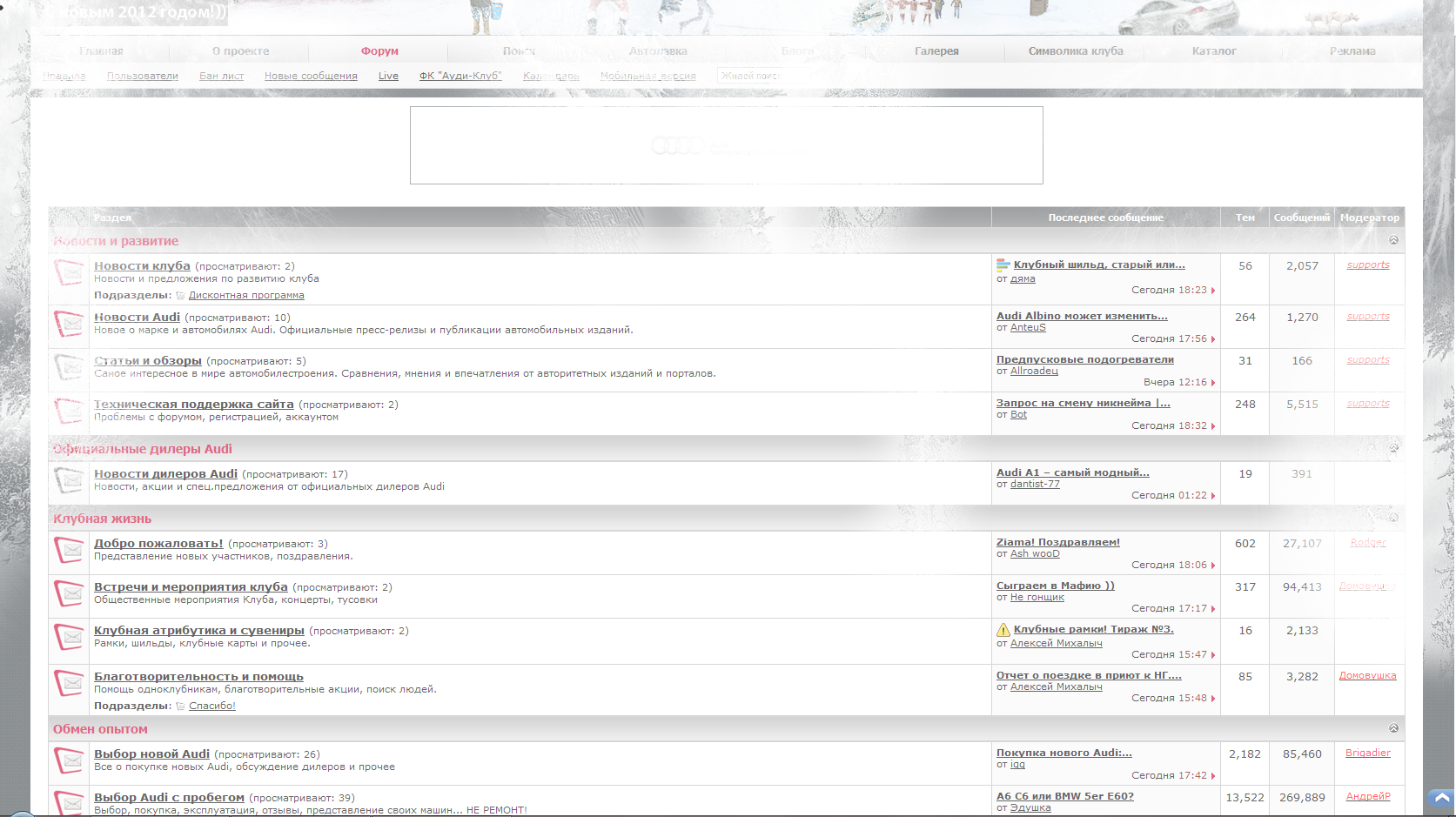Click the scroll-to-top arrow button

[1441, 798]
